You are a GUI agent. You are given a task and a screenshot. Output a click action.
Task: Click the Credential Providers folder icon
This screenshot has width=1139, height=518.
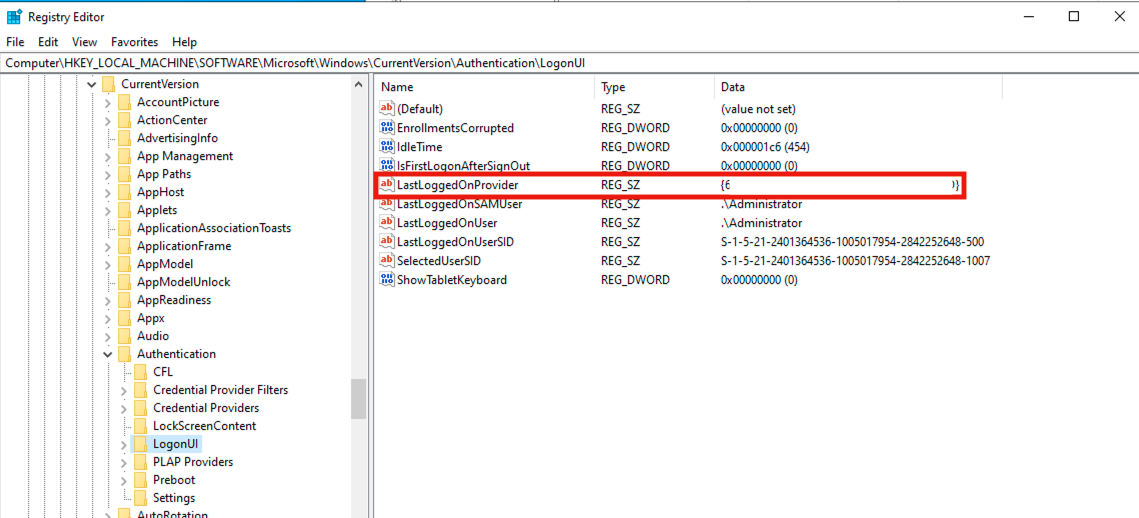pyautogui.click(x=140, y=408)
